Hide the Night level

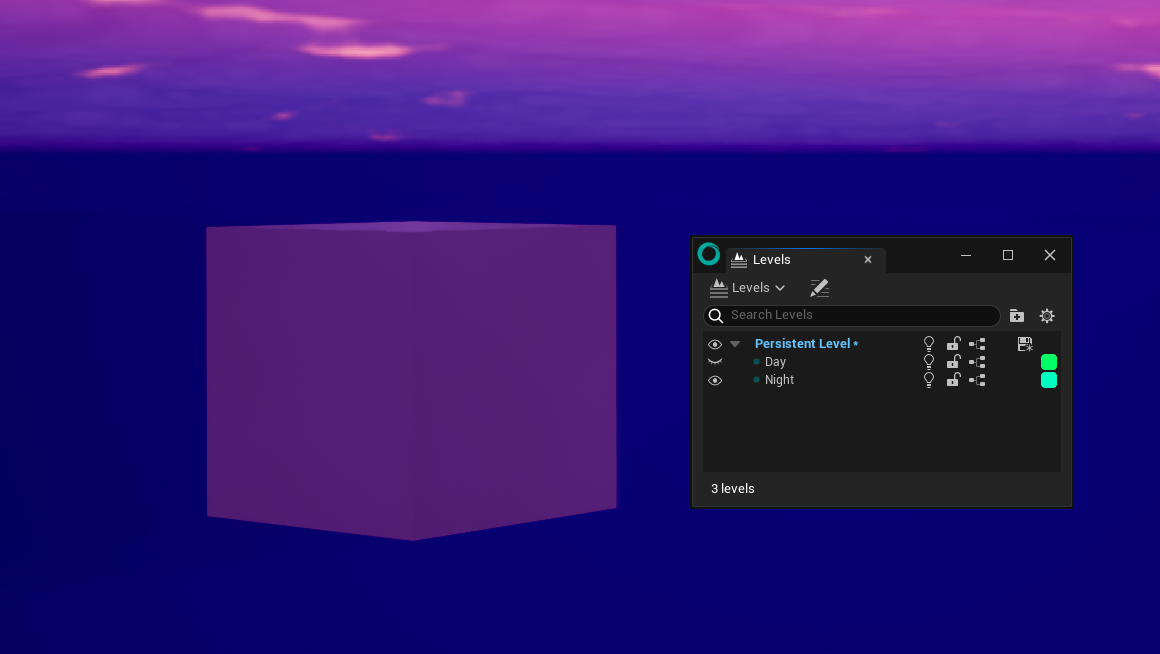click(x=714, y=379)
